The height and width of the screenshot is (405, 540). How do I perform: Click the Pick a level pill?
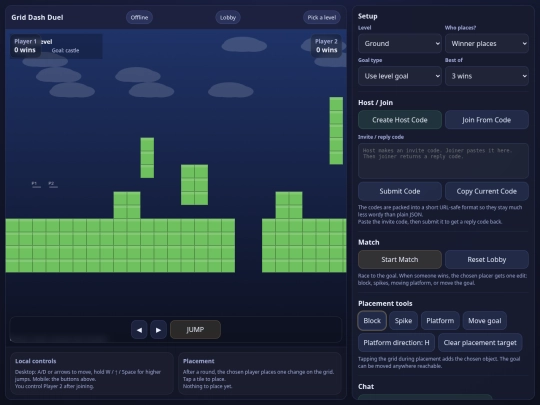[x=322, y=17]
